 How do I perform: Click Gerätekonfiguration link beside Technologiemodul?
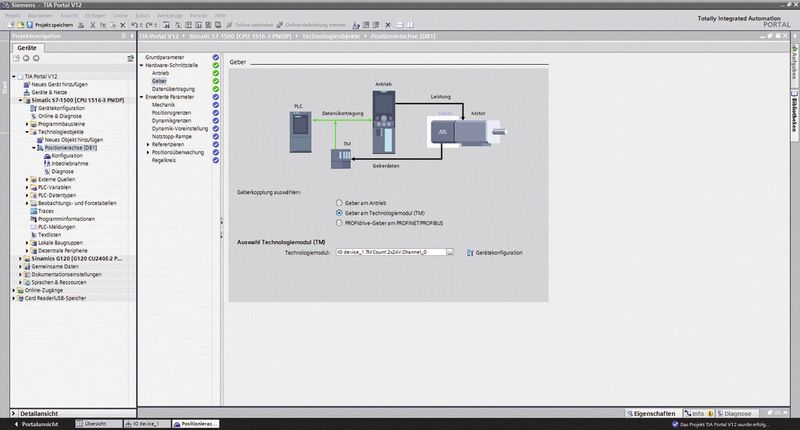(x=499, y=252)
